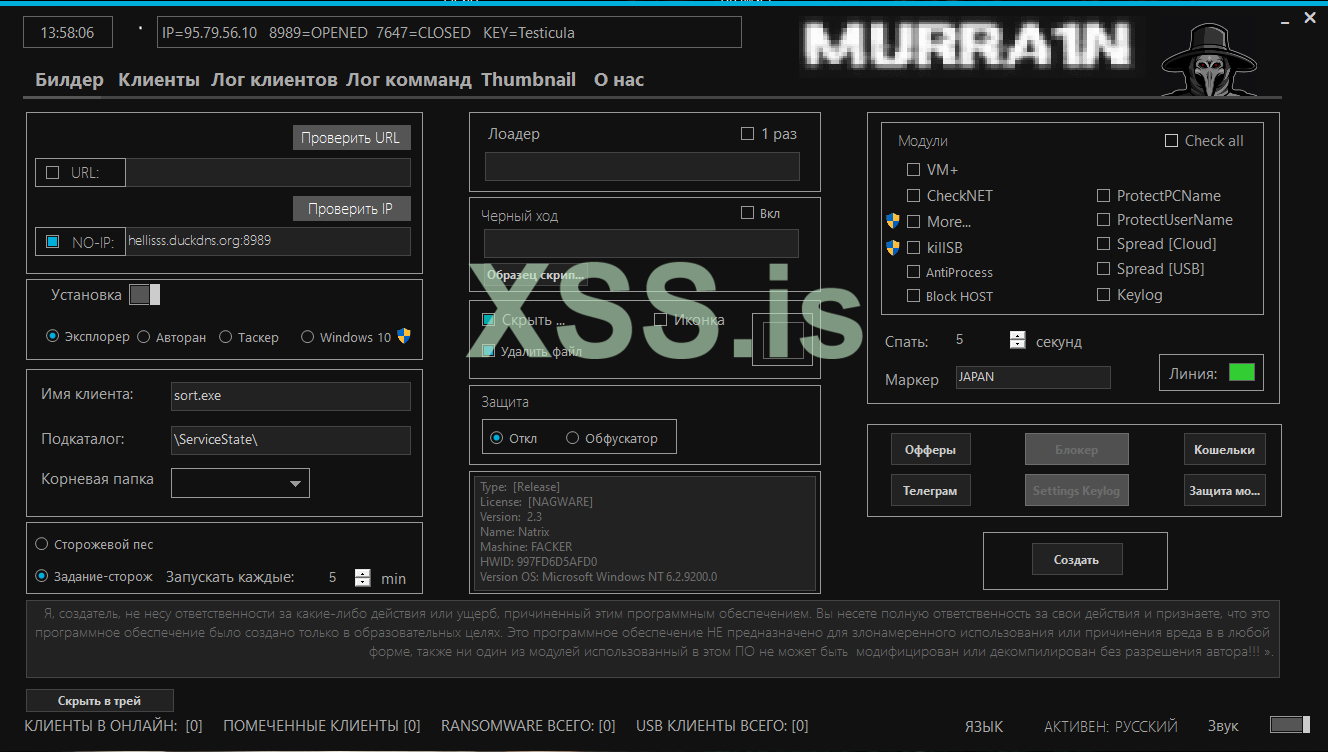Tick the Keylog module checkbox
This screenshot has height=752, width=1328.
(1103, 295)
